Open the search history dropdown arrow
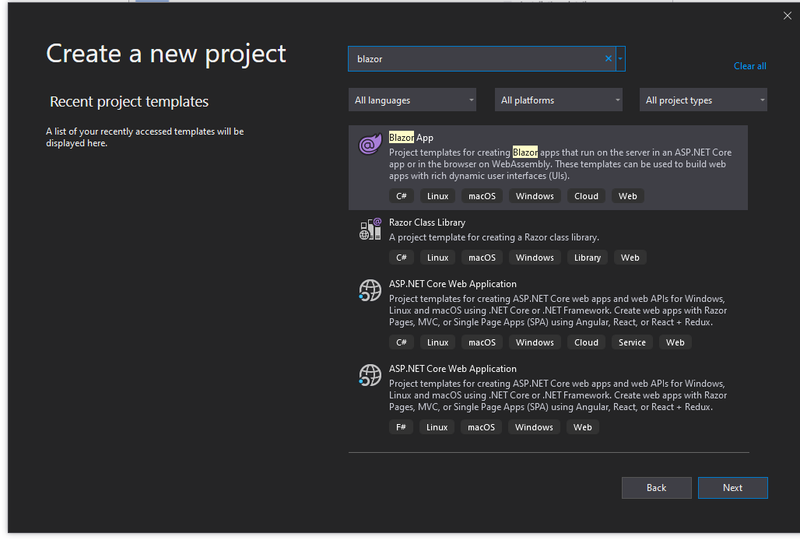This screenshot has width=800, height=540. point(620,59)
